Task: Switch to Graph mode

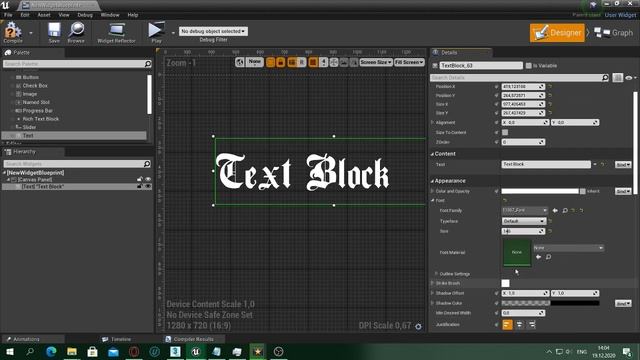Action: (613, 33)
